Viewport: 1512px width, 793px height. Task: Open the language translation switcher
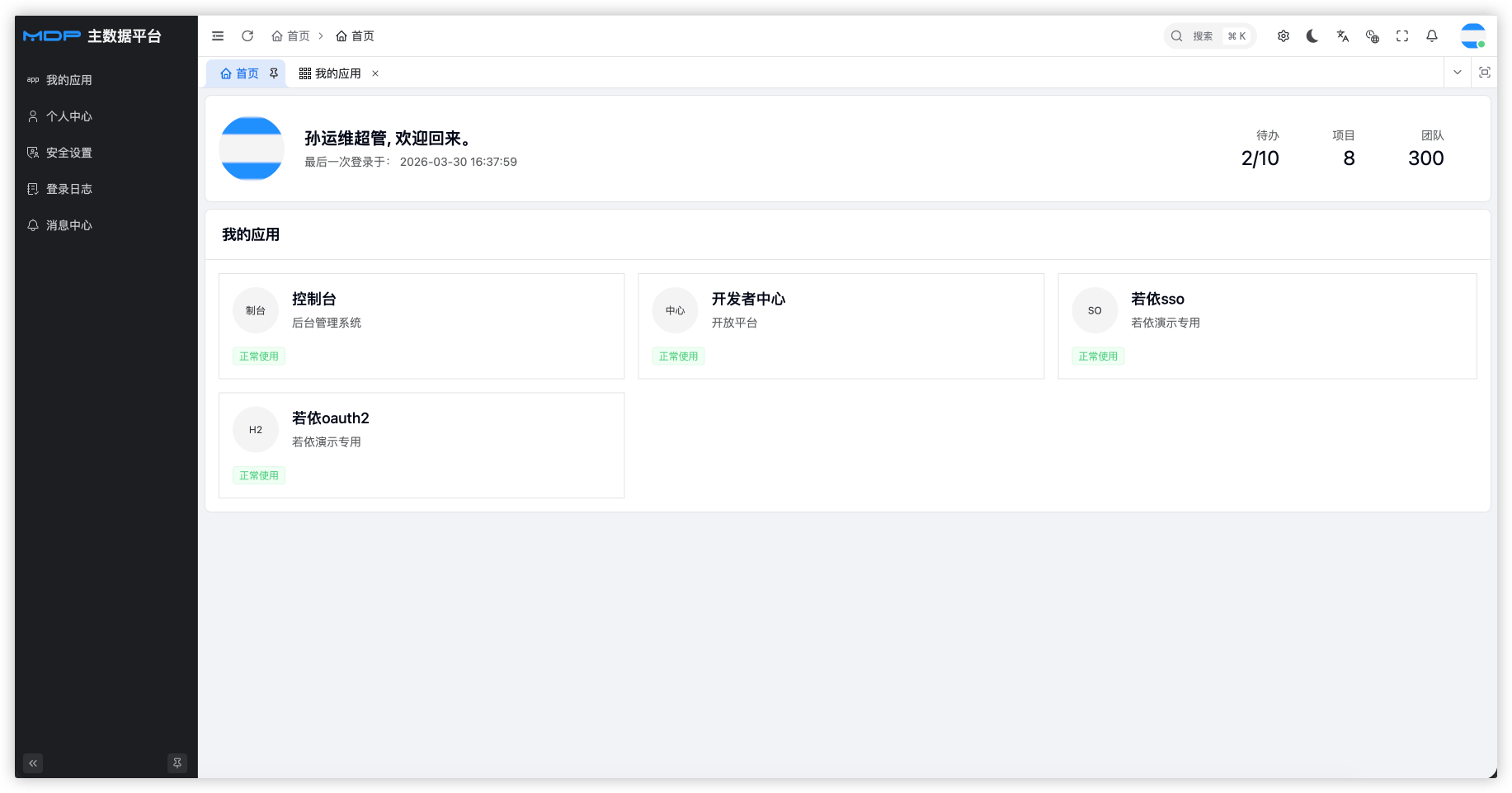pos(1343,36)
